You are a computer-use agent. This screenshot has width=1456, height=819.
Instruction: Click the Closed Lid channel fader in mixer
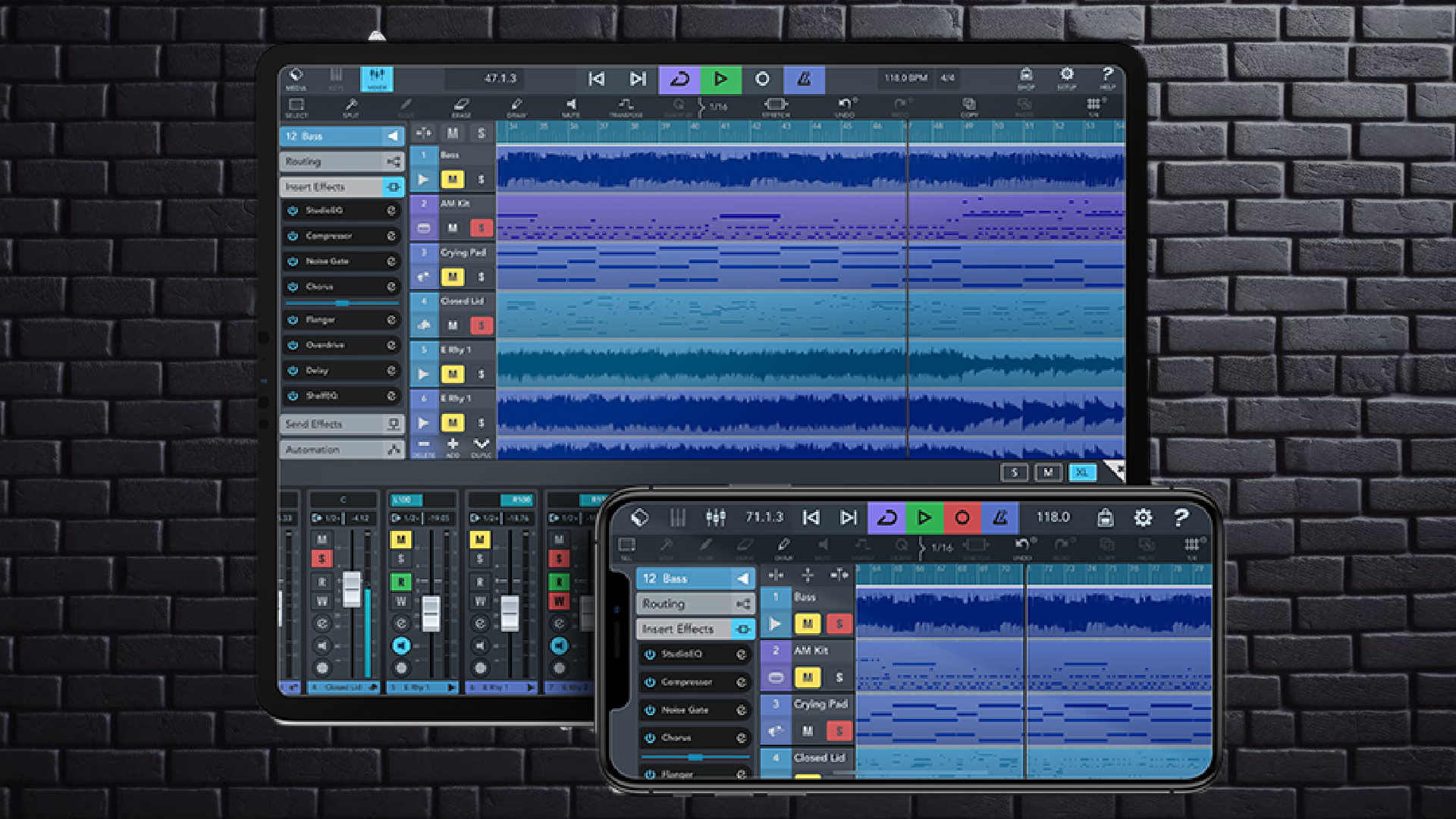pyautogui.click(x=352, y=588)
